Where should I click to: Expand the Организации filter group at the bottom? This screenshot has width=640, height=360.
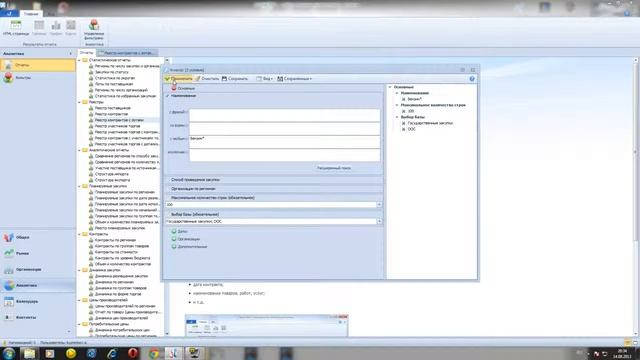(174, 239)
